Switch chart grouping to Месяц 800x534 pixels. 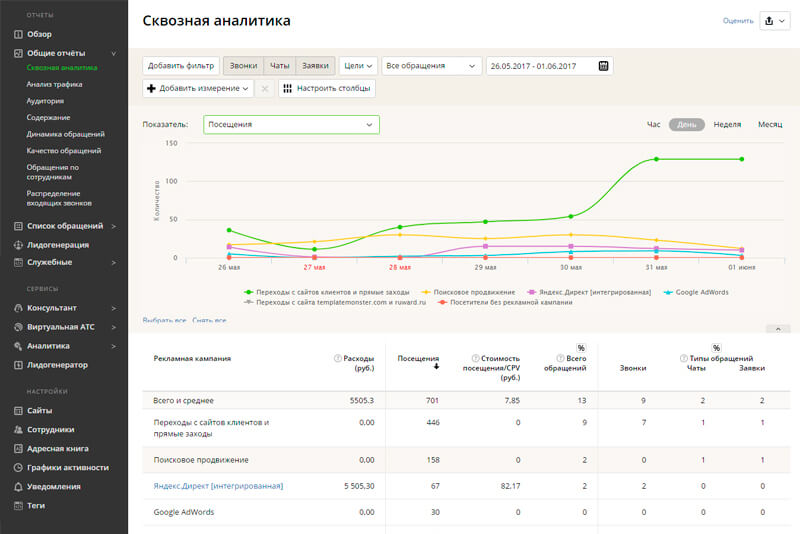tap(770, 124)
